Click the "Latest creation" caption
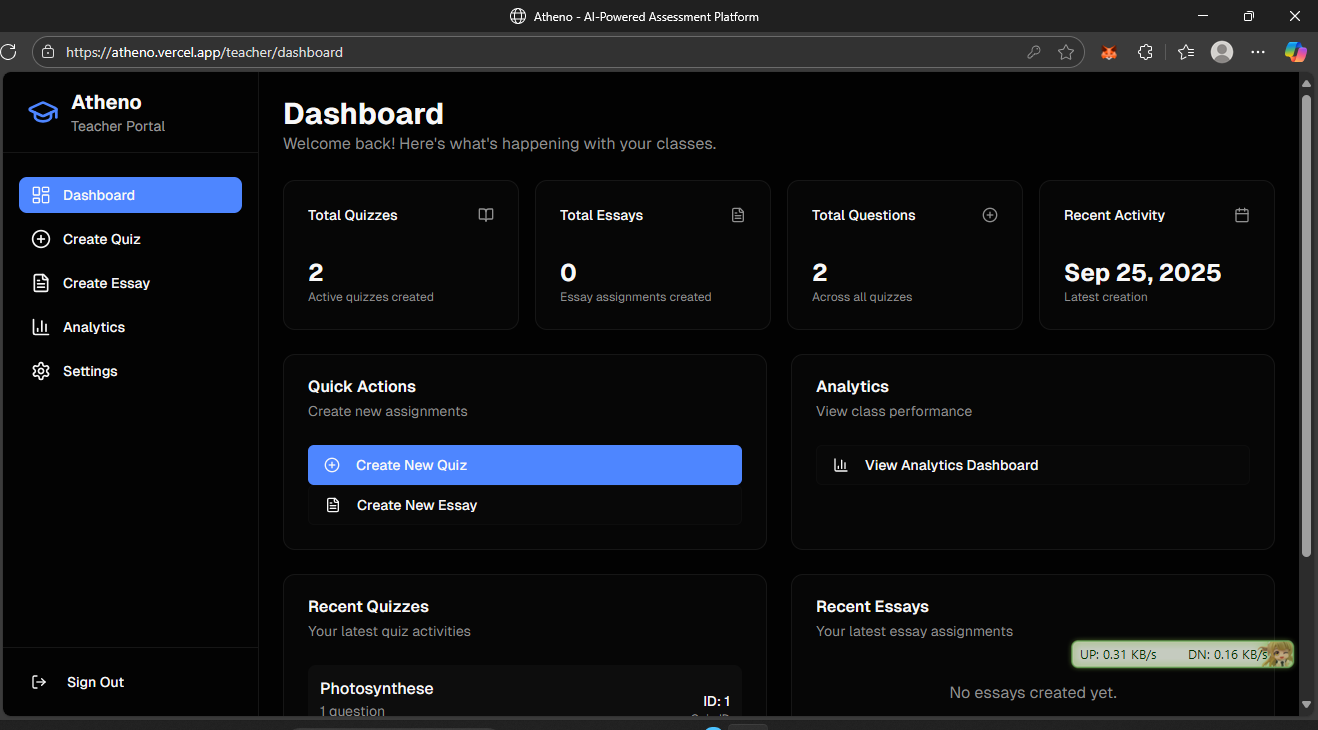 coord(1106,297)
